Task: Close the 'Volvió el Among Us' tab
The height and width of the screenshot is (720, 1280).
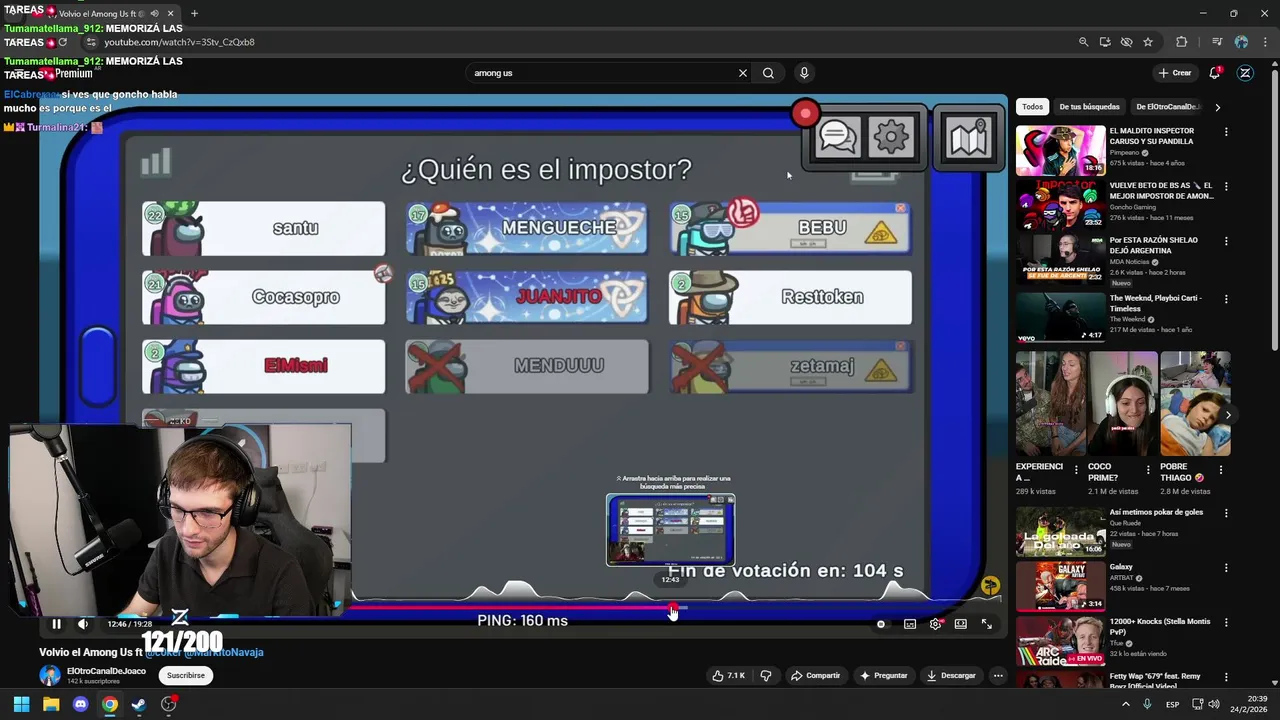Action: tap(170, 13)
